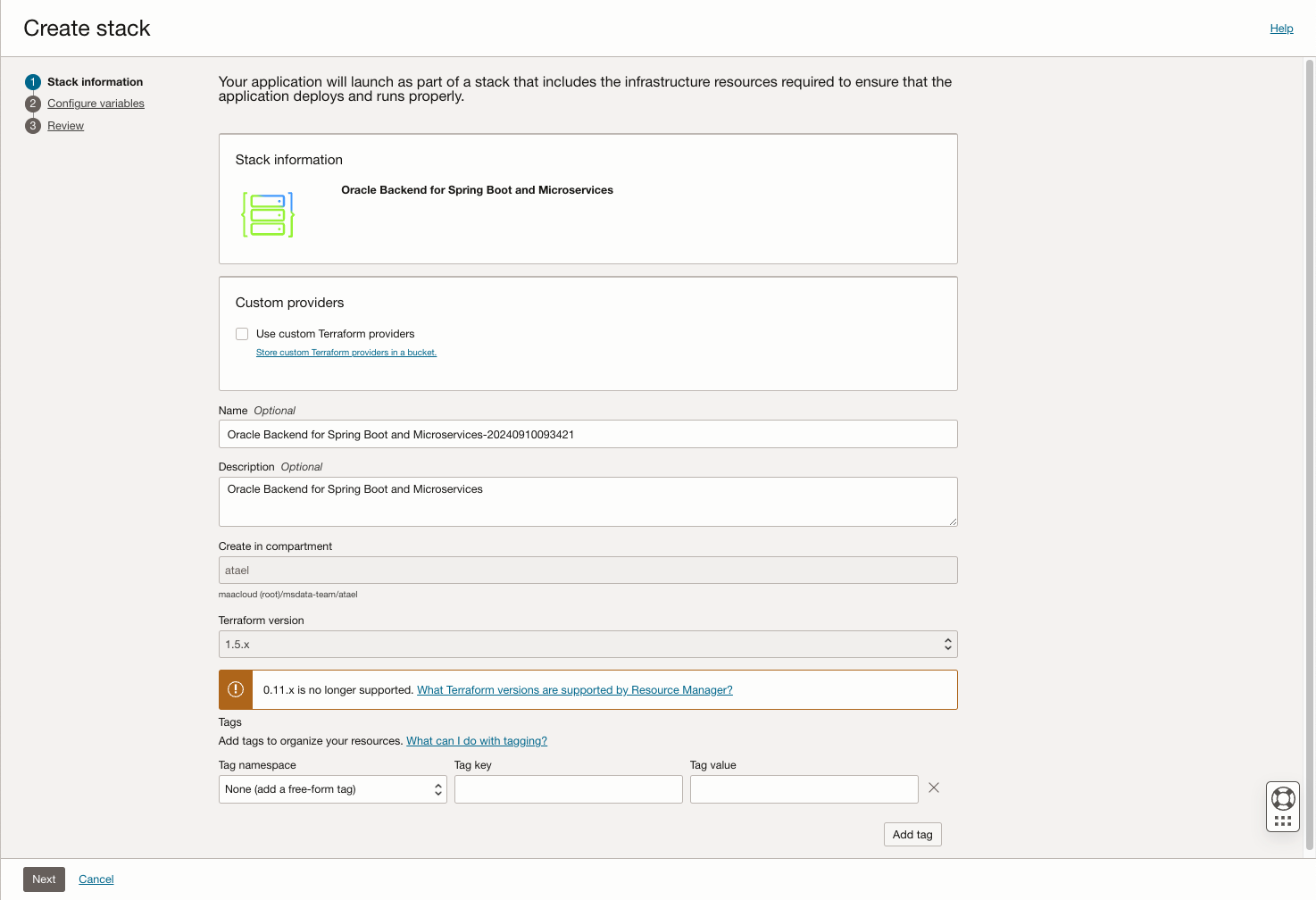Click step 3 circle icon
The height and width of the screenshot is (900, 1316).
pyautogui.click(x=33, y=126)
